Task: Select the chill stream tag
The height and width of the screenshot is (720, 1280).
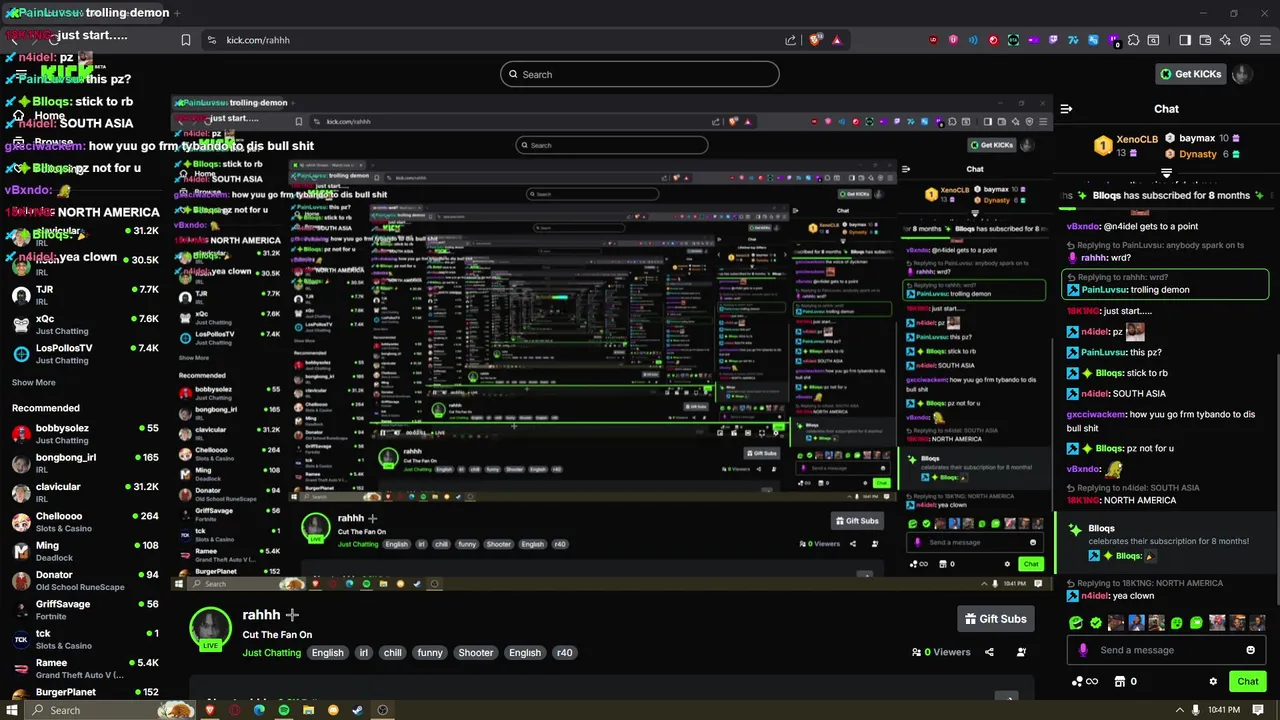Action: click(392, 653)
